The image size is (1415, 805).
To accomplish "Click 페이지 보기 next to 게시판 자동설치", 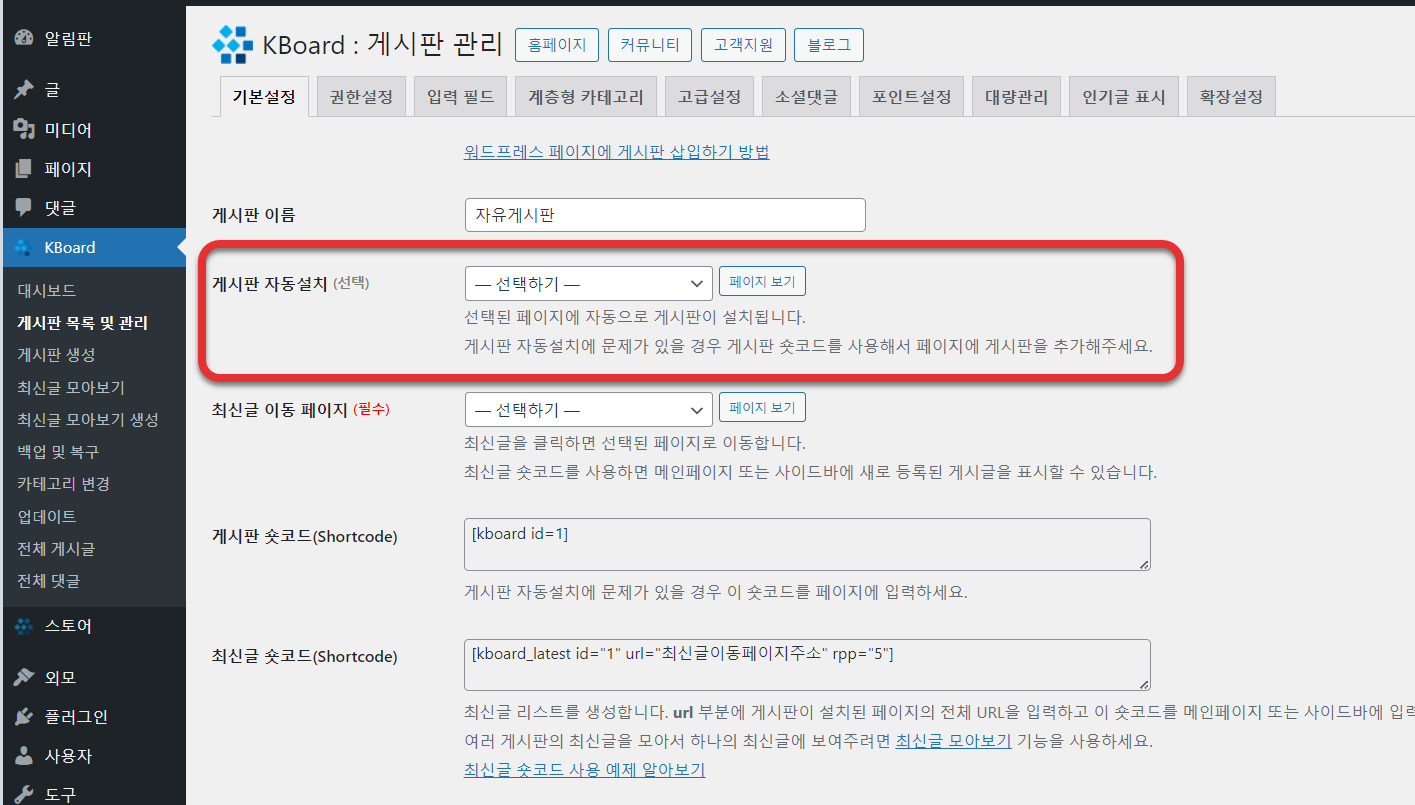I will tap(762, 282).
